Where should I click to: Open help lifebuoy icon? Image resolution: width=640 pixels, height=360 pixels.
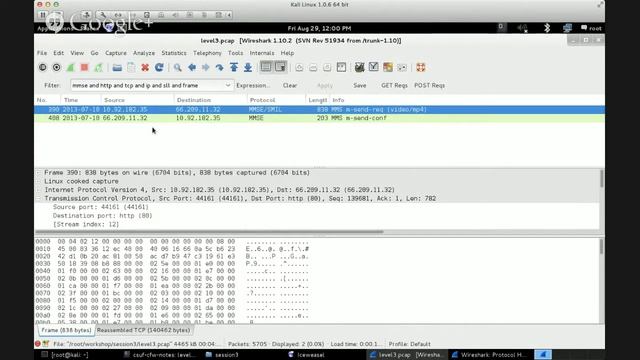421,67
